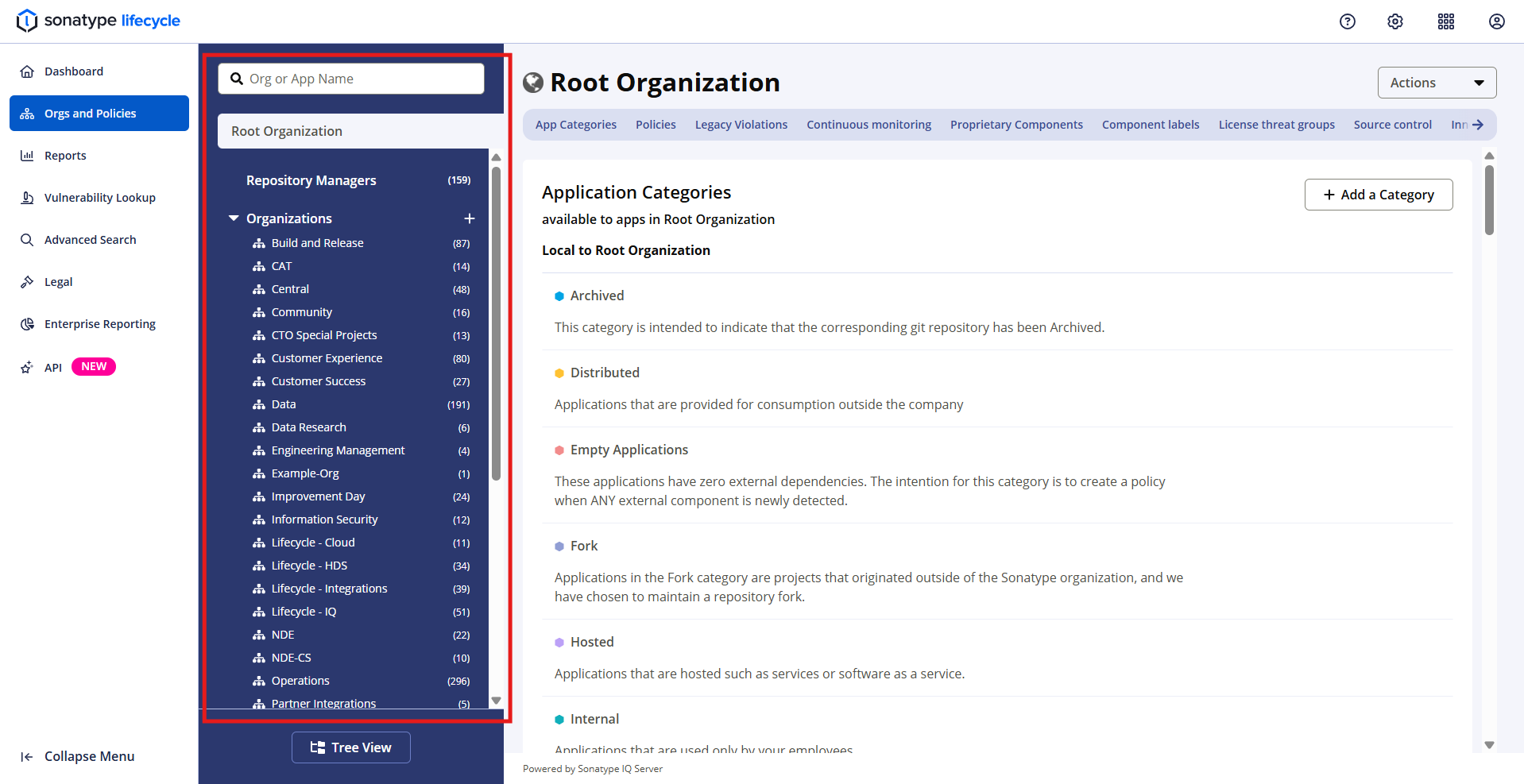
Task: Open Vulnerability Lookup page
Action: [99, 198]
